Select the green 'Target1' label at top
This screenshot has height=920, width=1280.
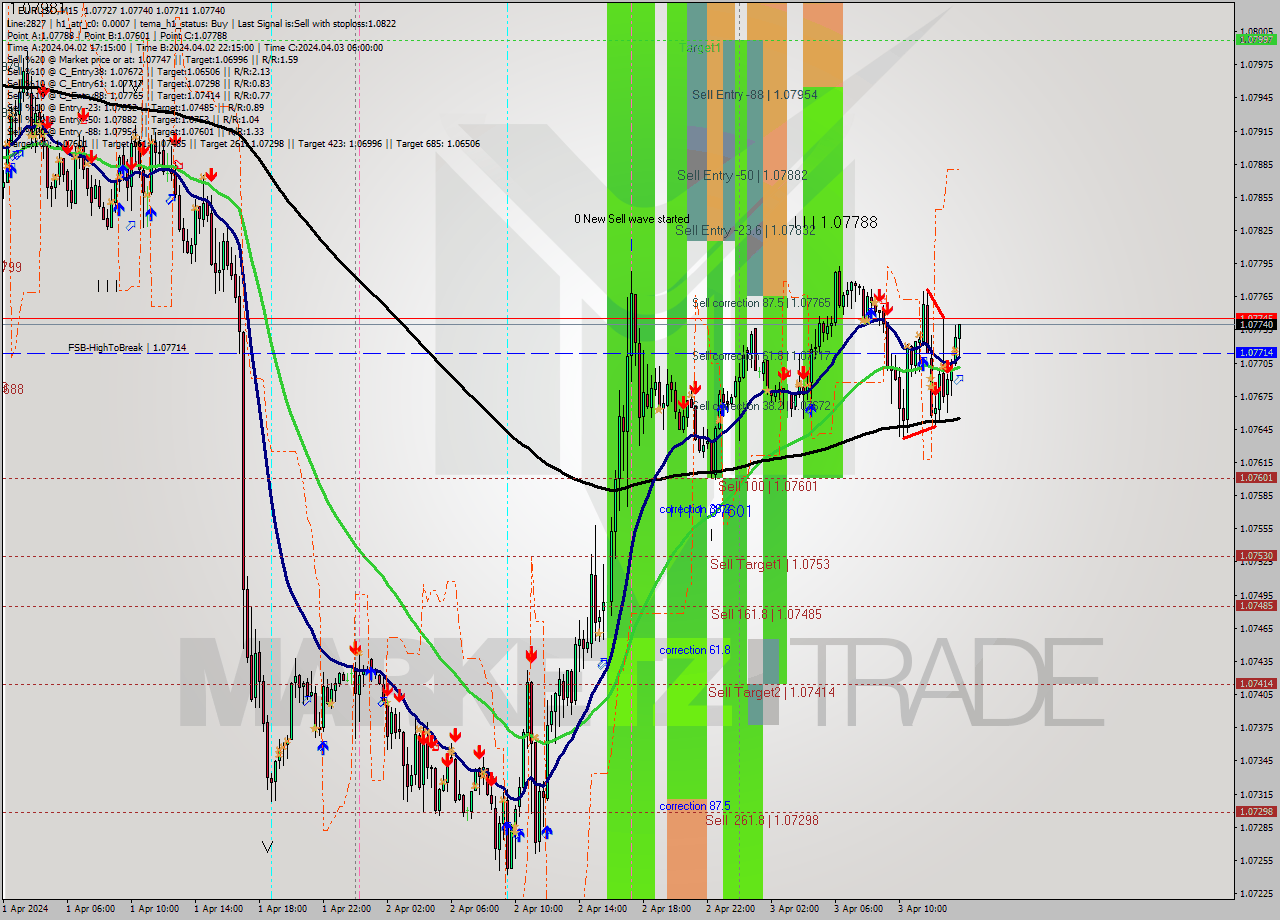coord(699,48)
